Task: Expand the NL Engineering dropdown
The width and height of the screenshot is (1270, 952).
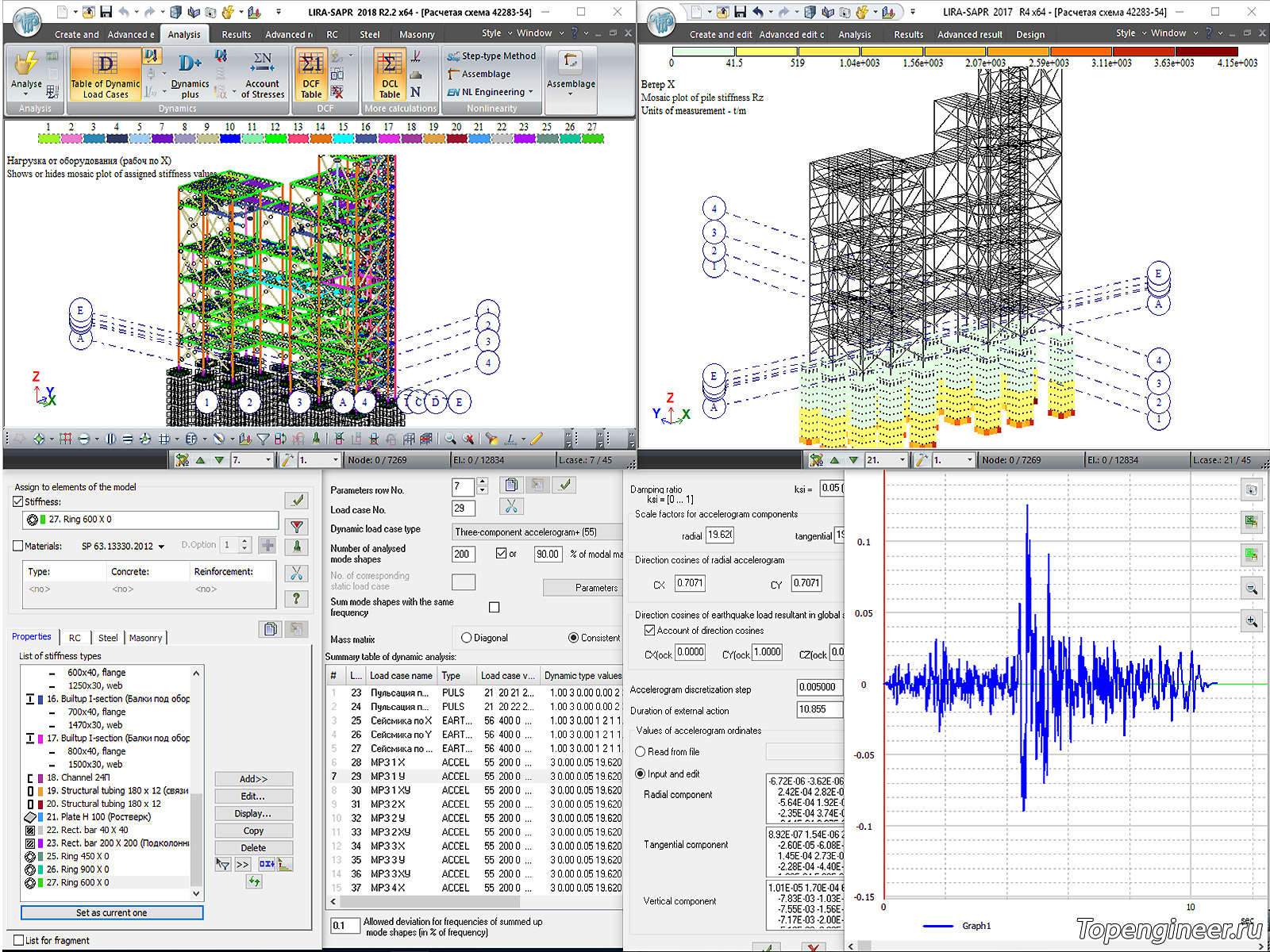Action: 530,92
